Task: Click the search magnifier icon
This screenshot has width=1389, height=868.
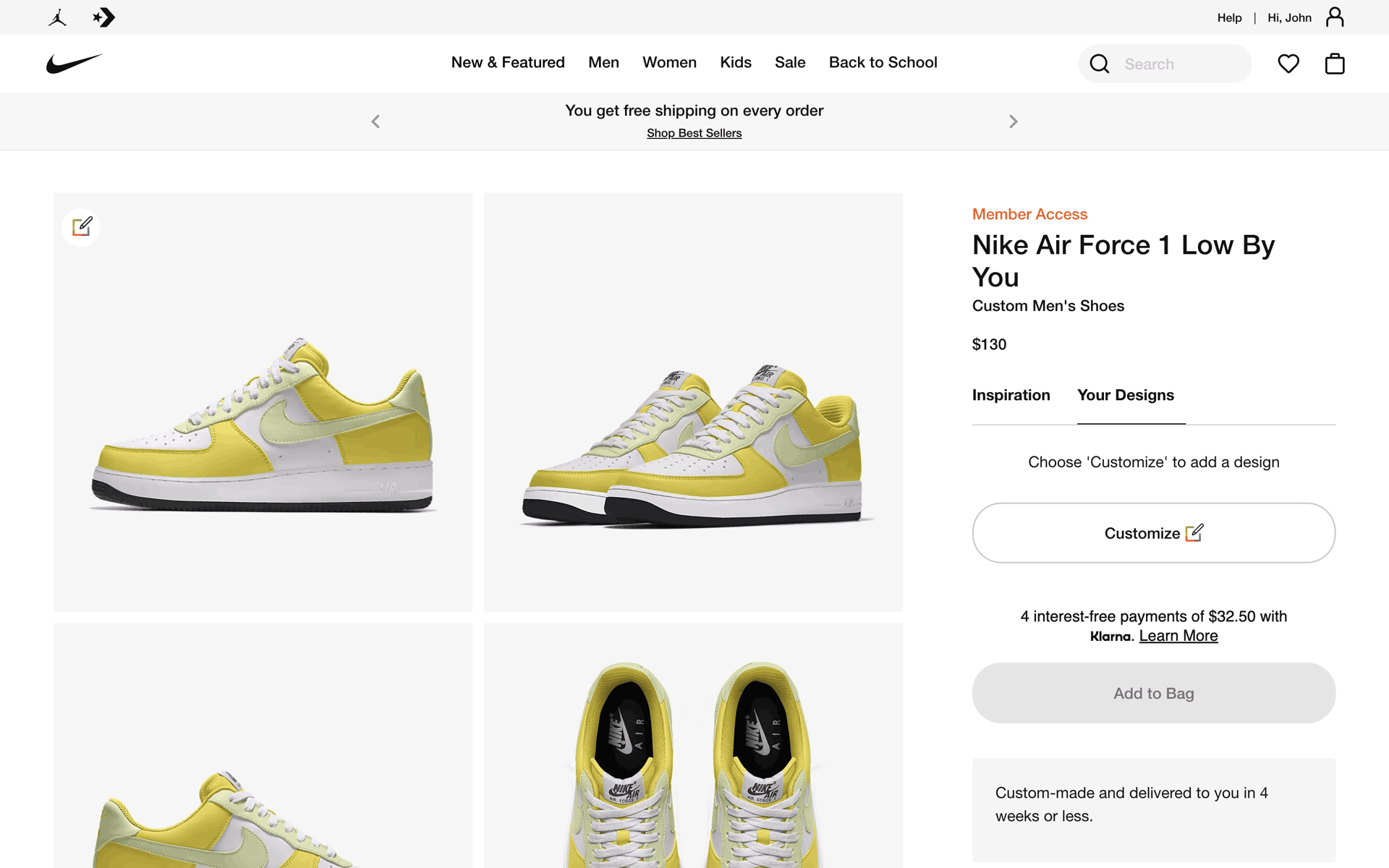Action: [1100, 64]
